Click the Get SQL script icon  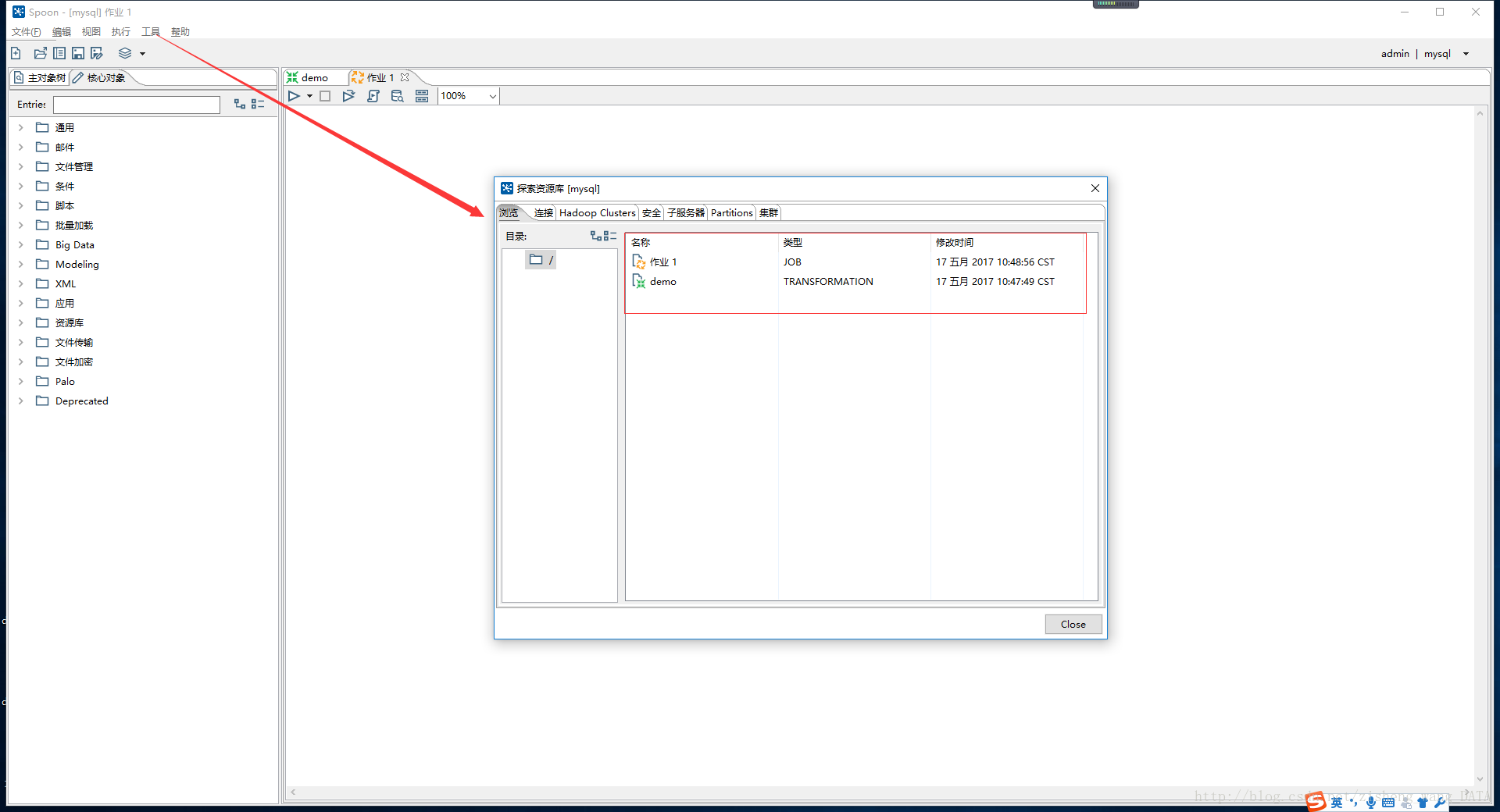(x=373, y=96)
